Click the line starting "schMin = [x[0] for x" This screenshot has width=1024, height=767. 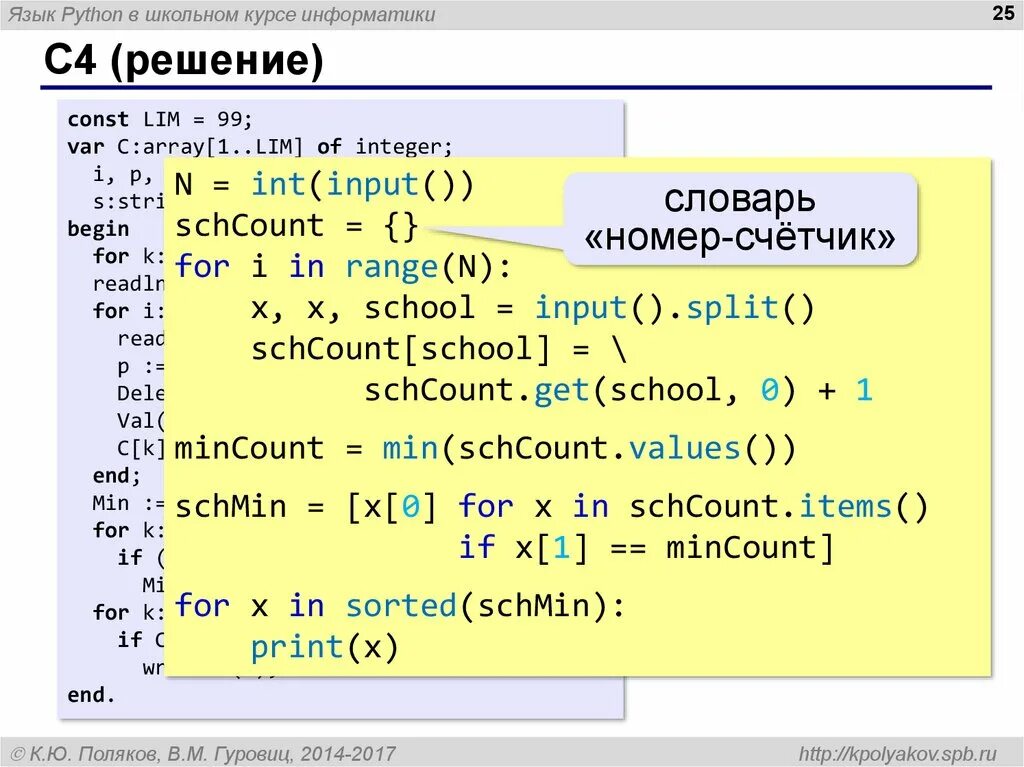click(x=551, y=507)
